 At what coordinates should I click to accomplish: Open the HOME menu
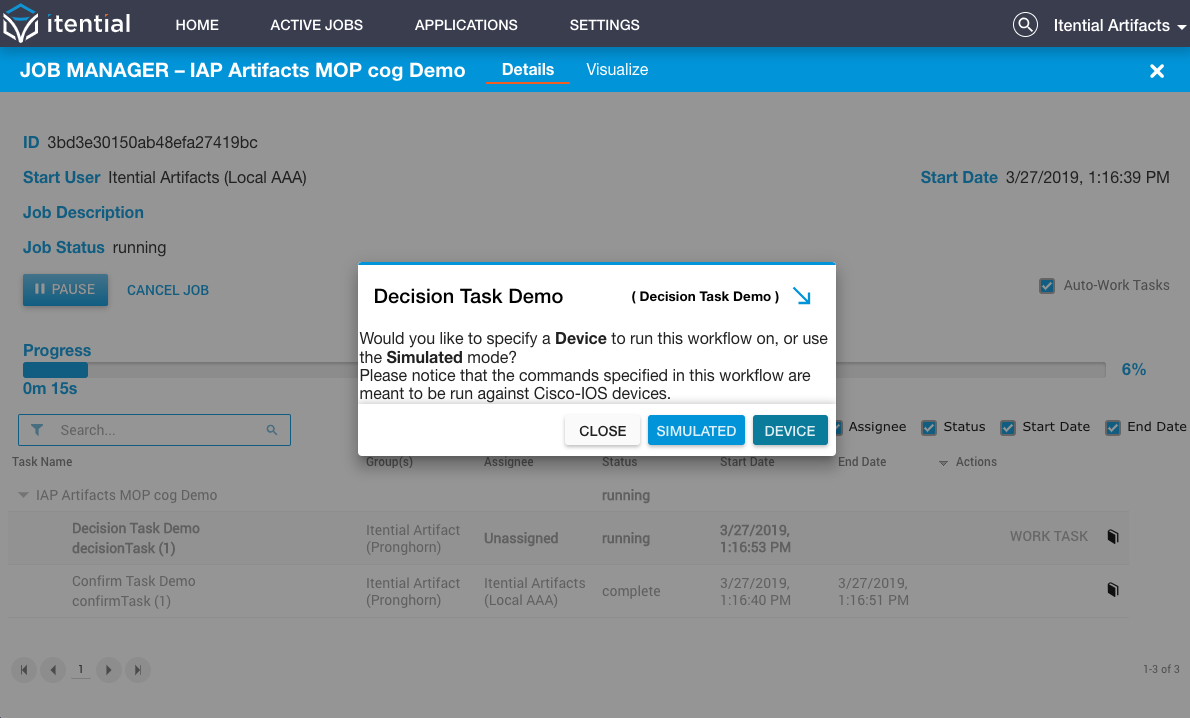(197, 25)
